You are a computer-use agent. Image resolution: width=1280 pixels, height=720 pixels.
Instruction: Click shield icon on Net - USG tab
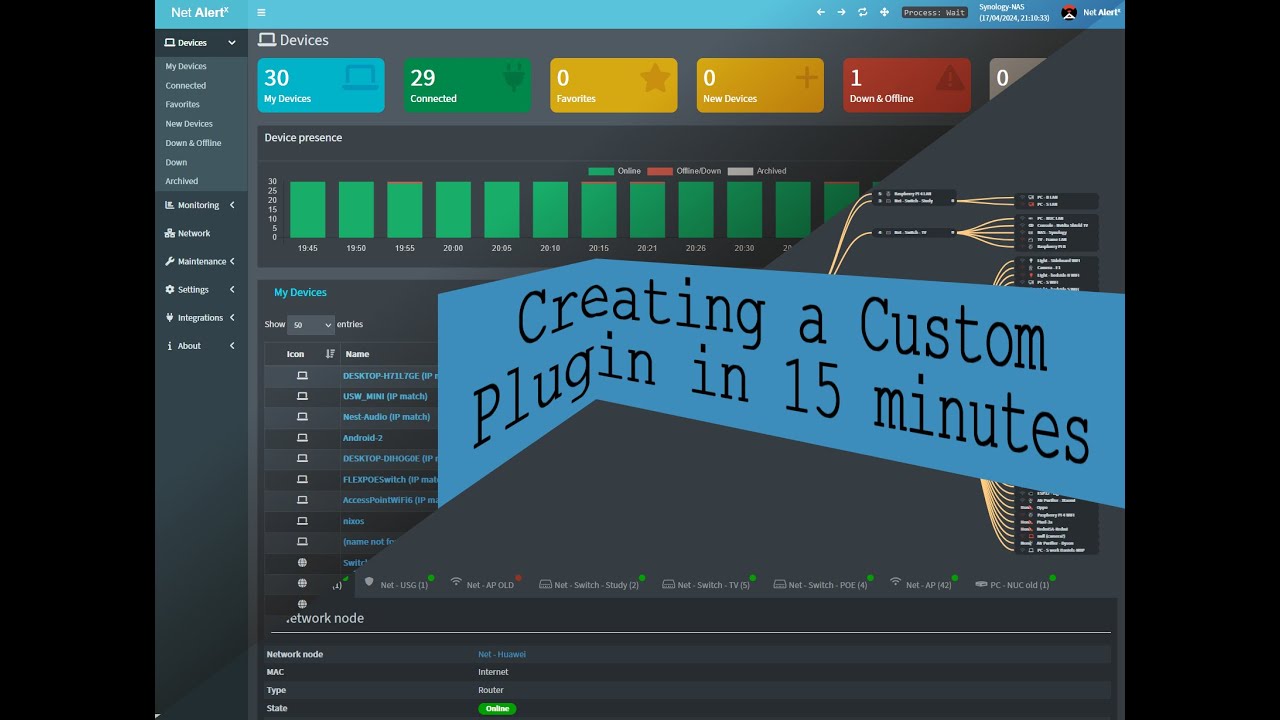[x=369, y=582]
